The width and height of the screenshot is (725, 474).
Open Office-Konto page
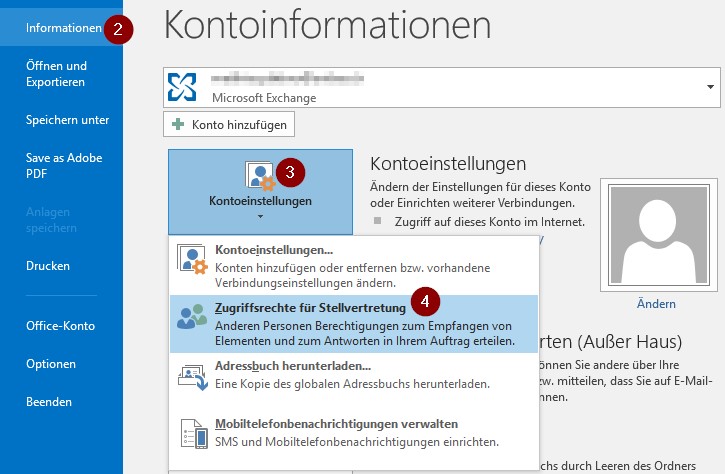(62, 325)
